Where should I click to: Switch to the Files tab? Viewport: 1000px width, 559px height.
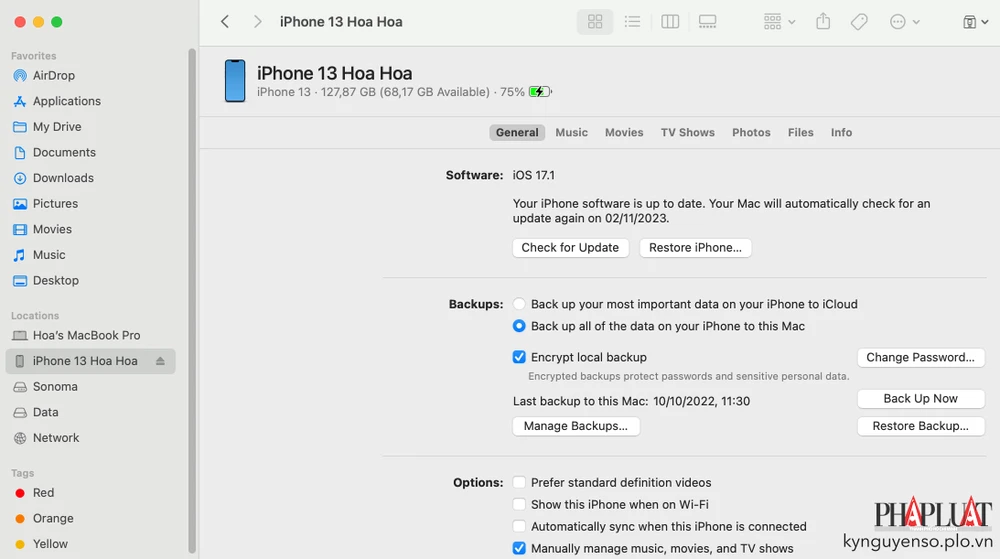pos(800,133)
